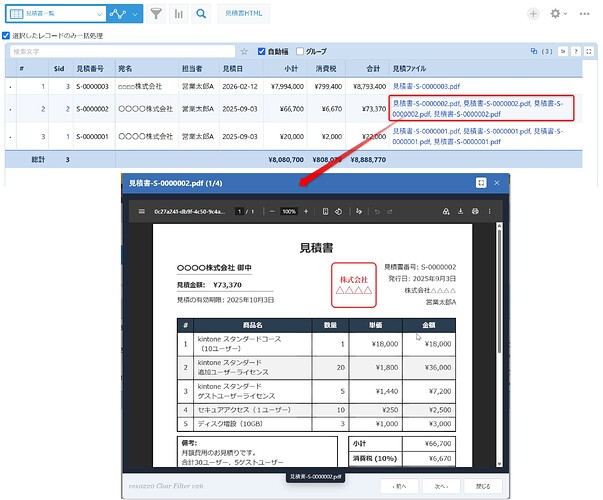
Task: Select the PDF draw annotation tool
Action: tap(359, 212)
